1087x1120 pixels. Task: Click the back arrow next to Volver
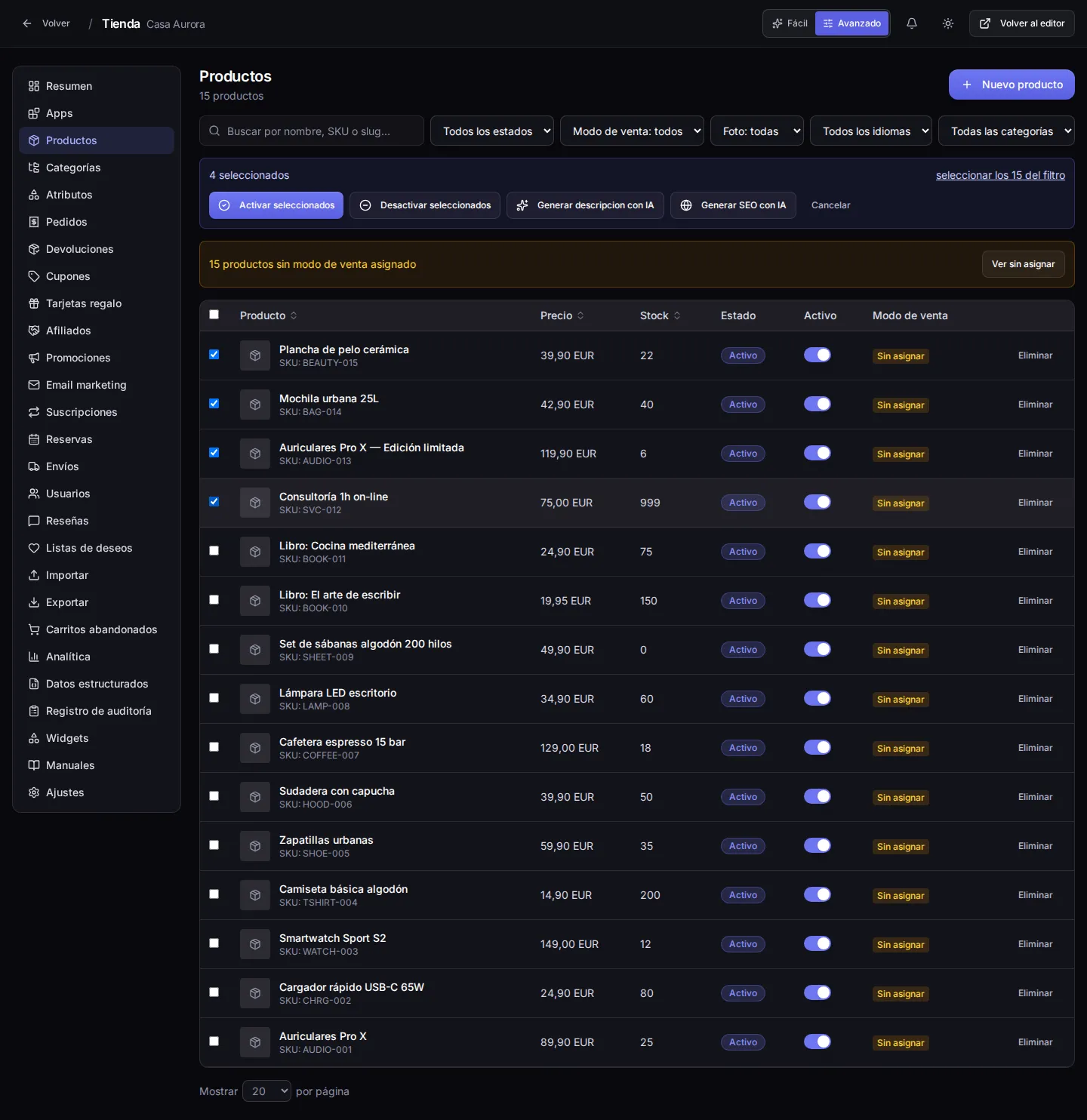(x=27, y=23)
